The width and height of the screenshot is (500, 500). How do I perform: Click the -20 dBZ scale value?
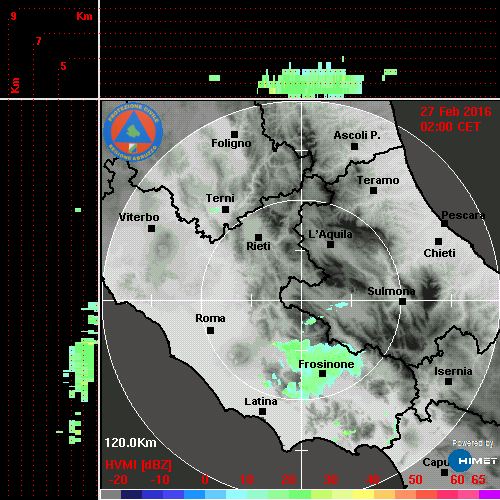[118, 480]
